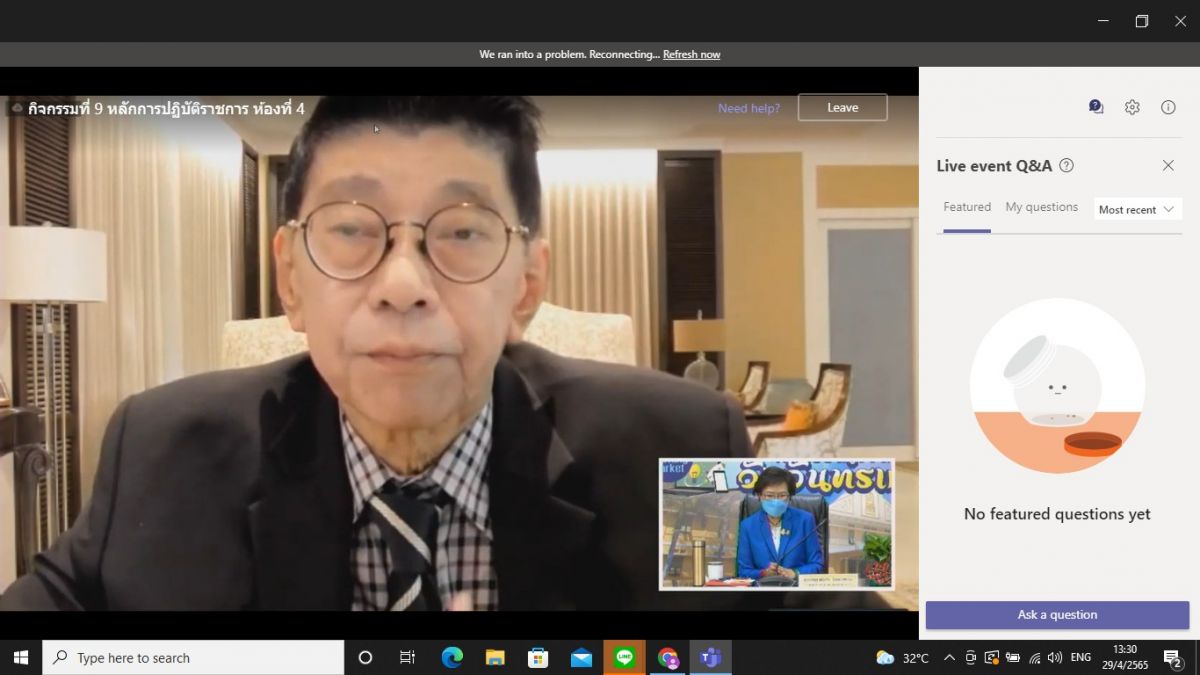The image size is (1200, 675).
Task: Open Chrome from the taskbar
Action: pos(668,658)
